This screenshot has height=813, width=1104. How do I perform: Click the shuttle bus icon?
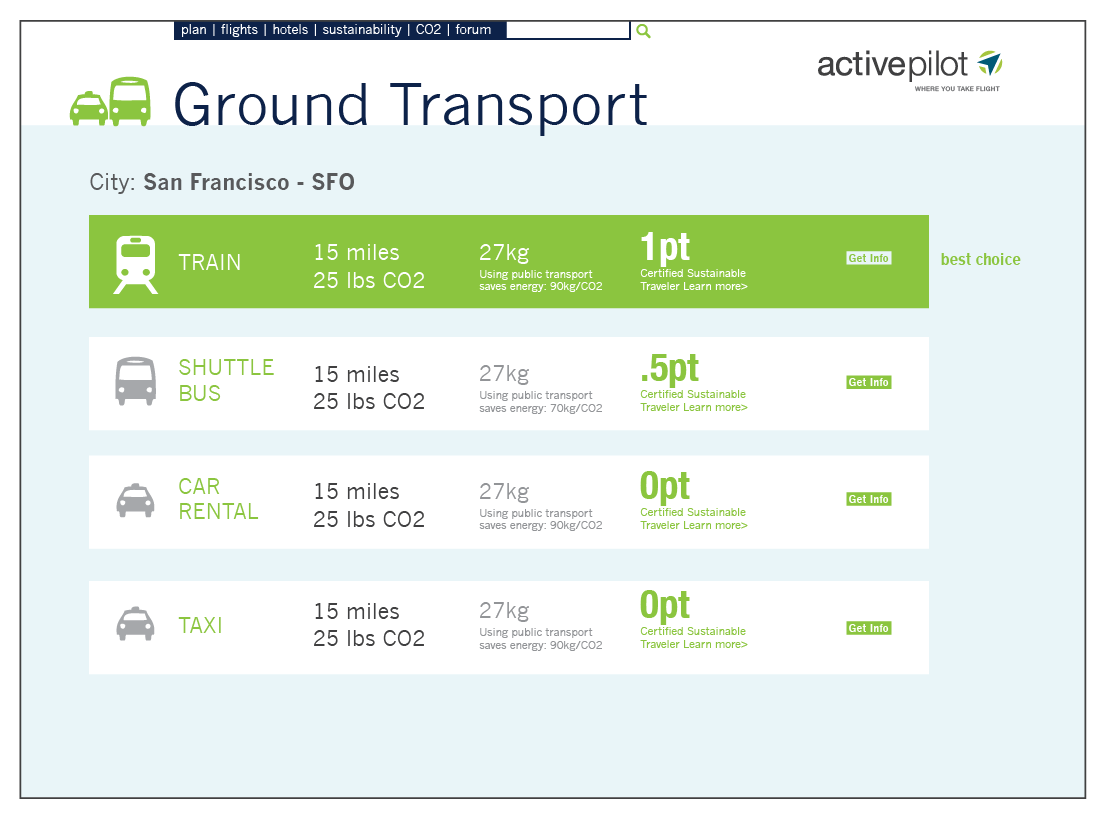point(135,381)
